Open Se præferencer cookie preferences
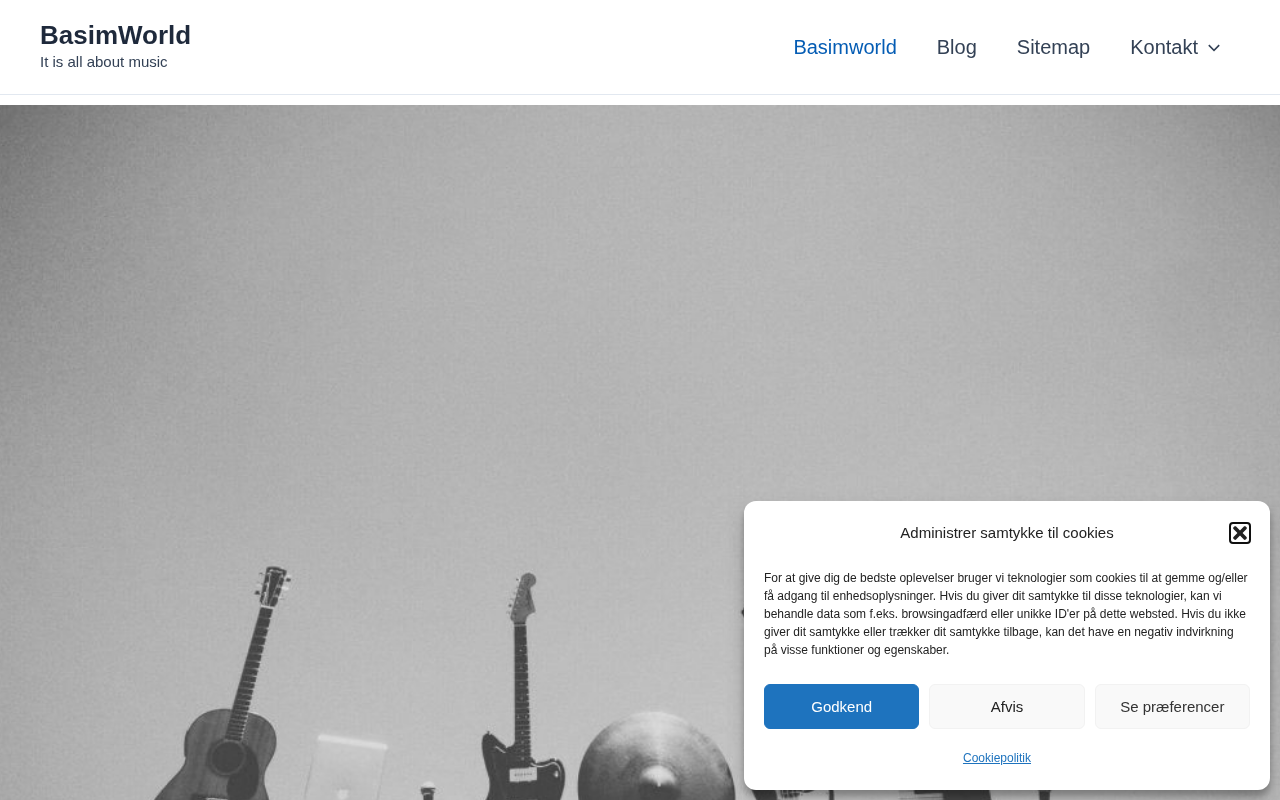This screenshot has height=800, width=1280. (1172, 706)
